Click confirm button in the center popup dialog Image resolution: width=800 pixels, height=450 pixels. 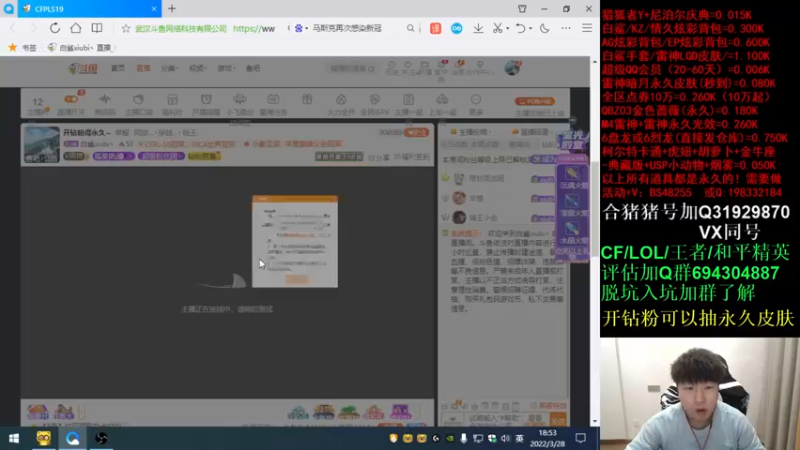(296, 279)
